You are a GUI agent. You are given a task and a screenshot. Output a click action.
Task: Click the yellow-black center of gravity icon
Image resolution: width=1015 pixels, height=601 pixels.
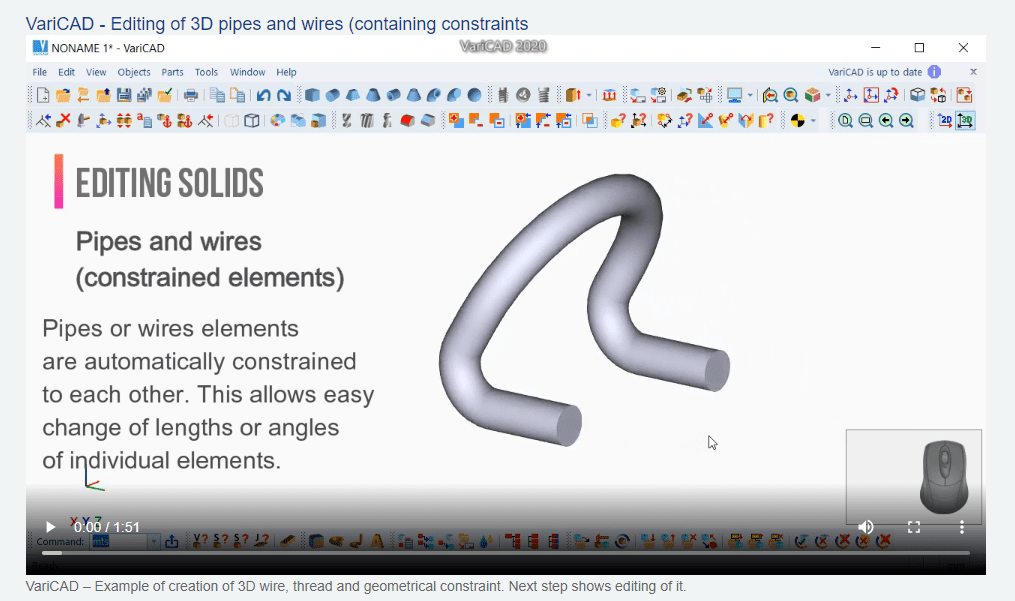pos(798,120)
